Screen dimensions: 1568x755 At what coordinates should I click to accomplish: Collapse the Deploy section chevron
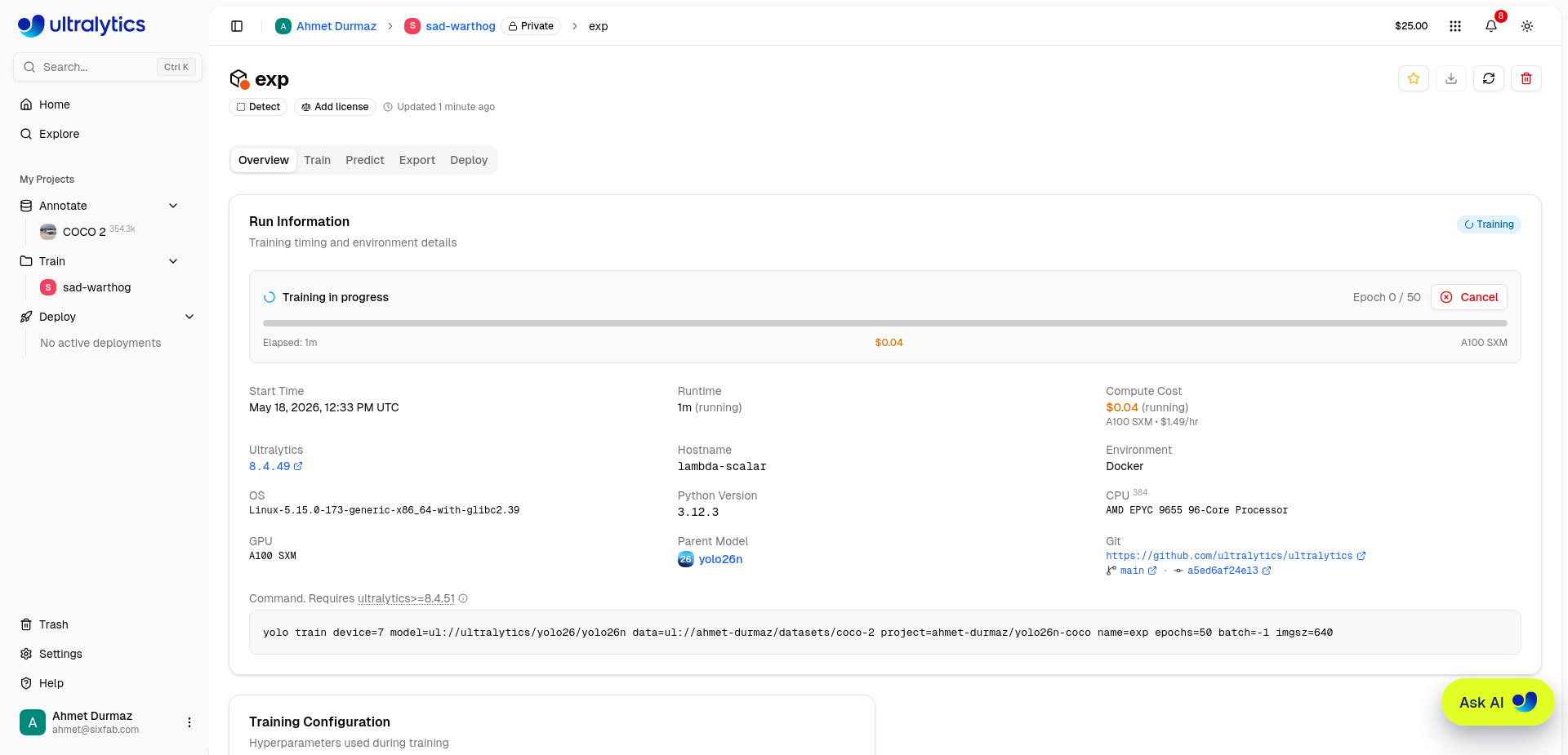pyautogui.click(x=189, y=317)
